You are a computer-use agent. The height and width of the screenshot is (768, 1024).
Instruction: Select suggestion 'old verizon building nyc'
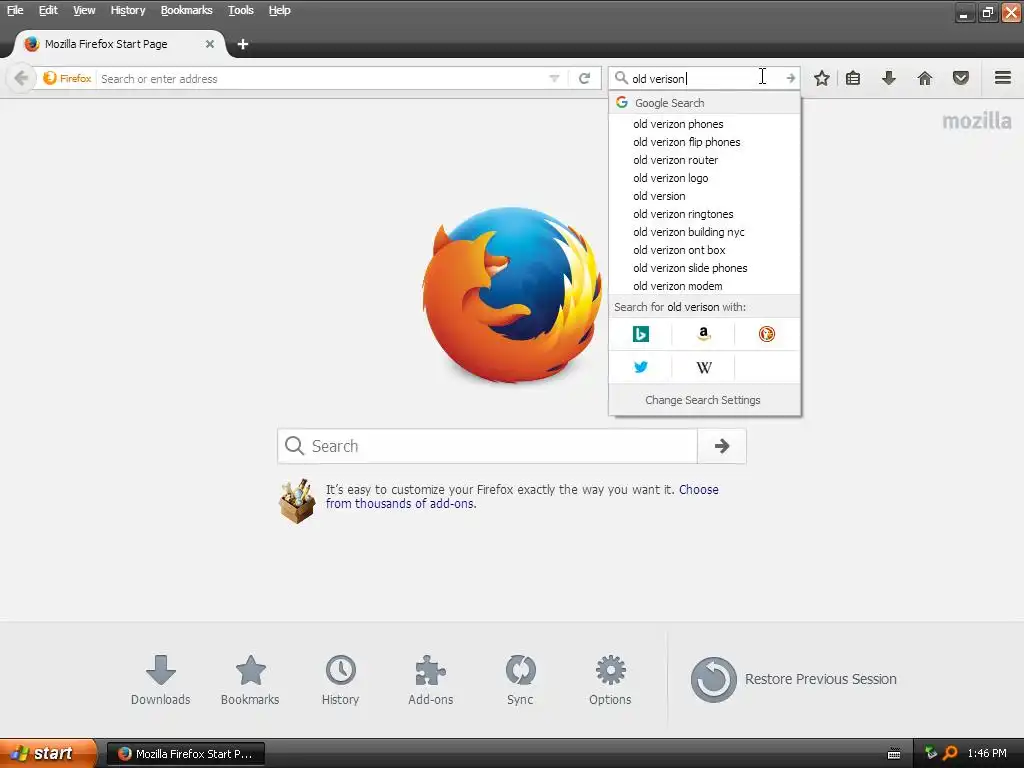704,232
